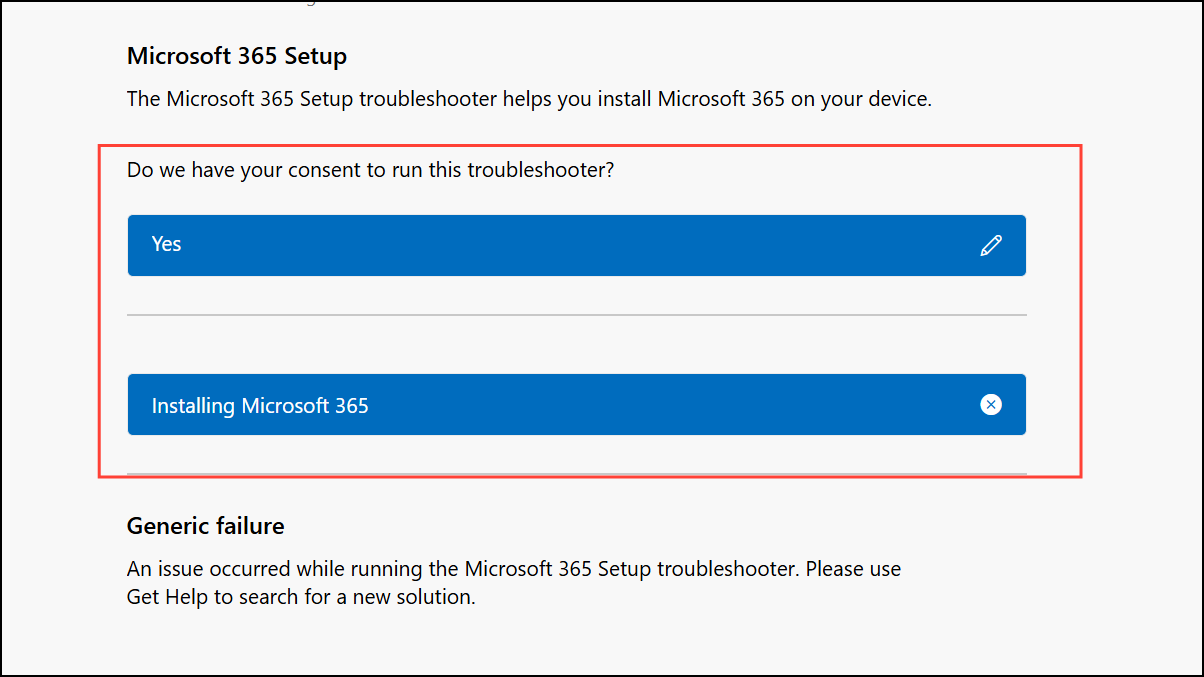Click the consent question text
The width and height of the screenshot is (1204, 677).
(370, 170)
